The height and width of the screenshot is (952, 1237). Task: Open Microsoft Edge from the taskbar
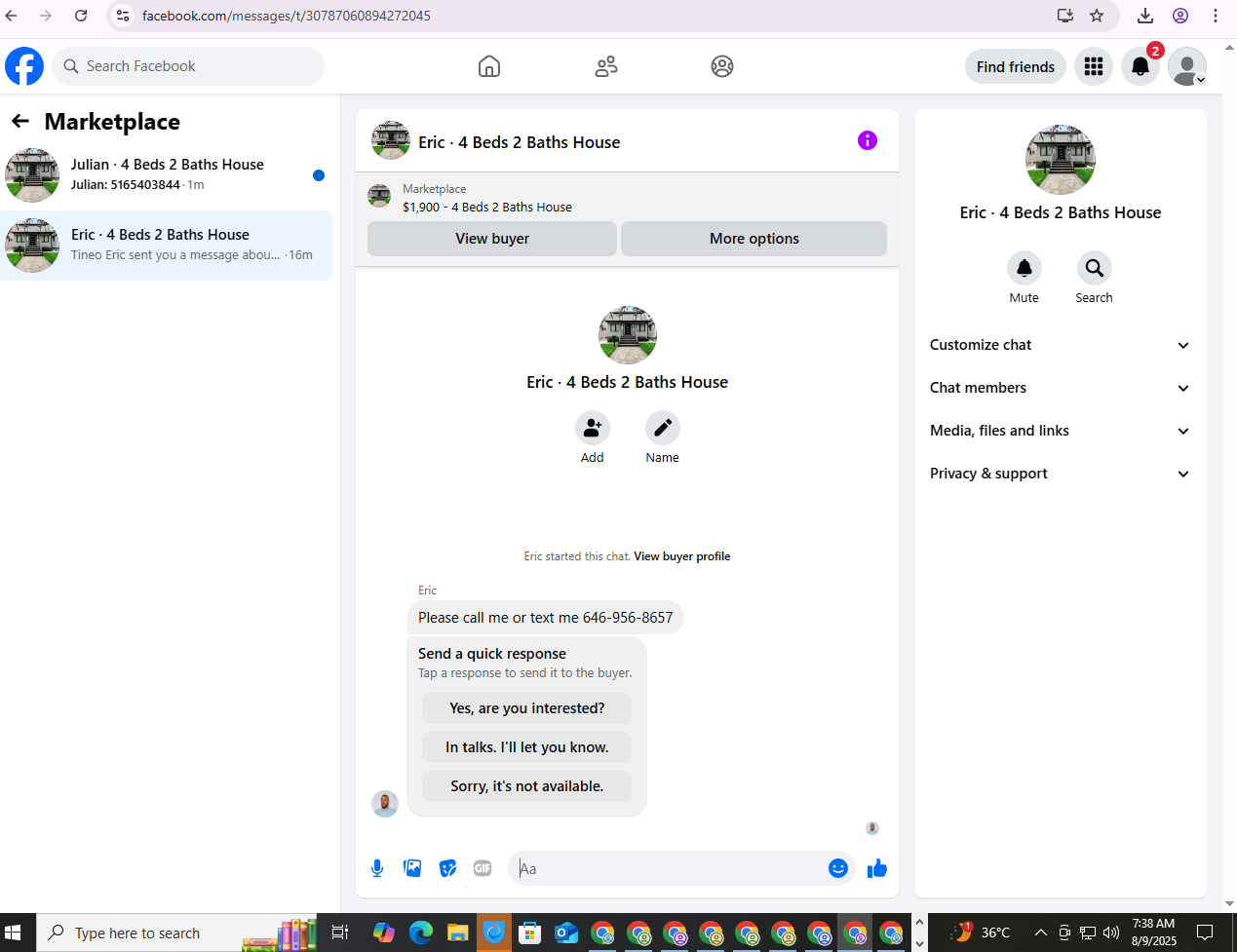pos(421,933)
